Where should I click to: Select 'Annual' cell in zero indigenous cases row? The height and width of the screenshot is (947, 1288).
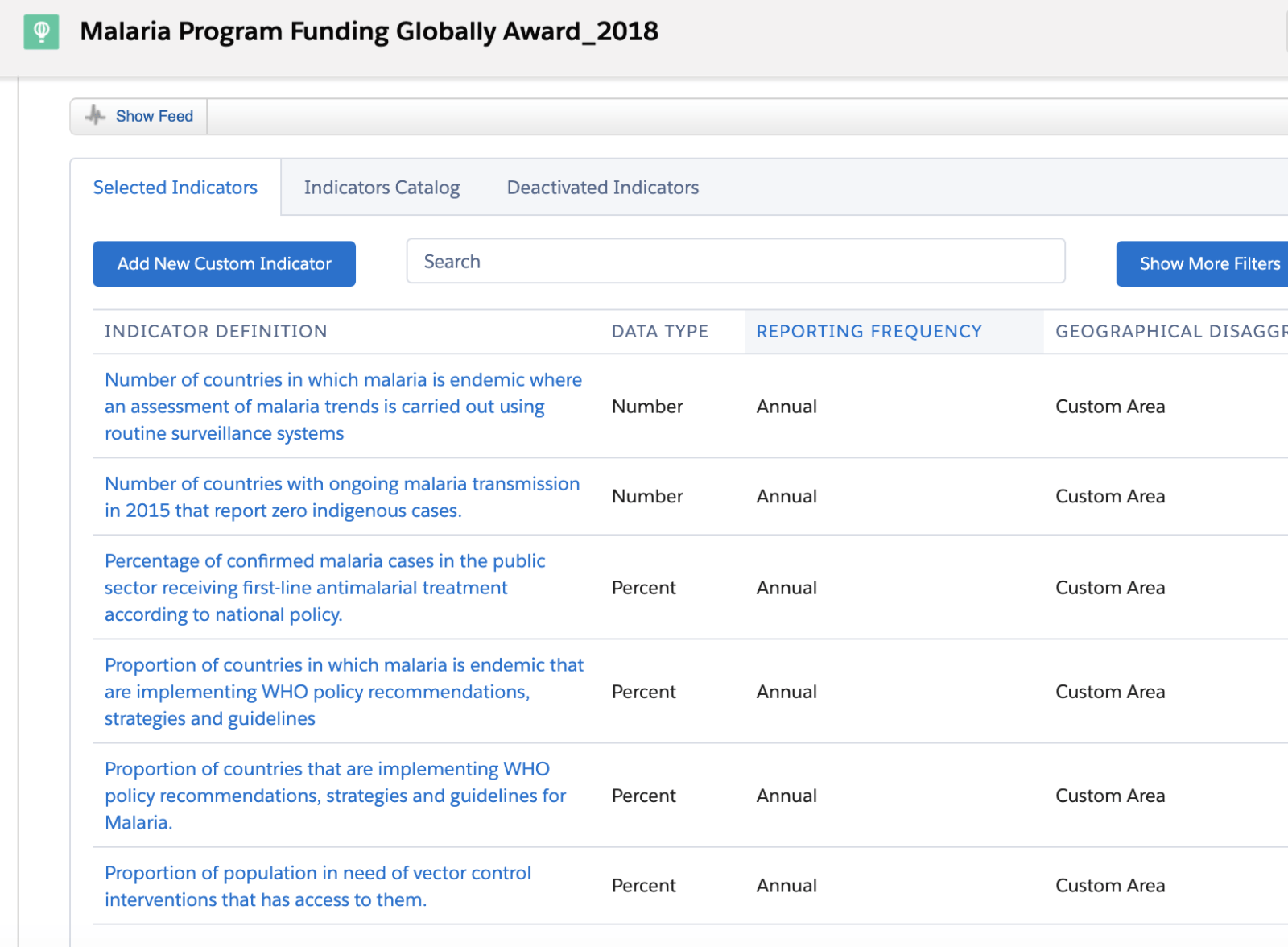(786, 497)
